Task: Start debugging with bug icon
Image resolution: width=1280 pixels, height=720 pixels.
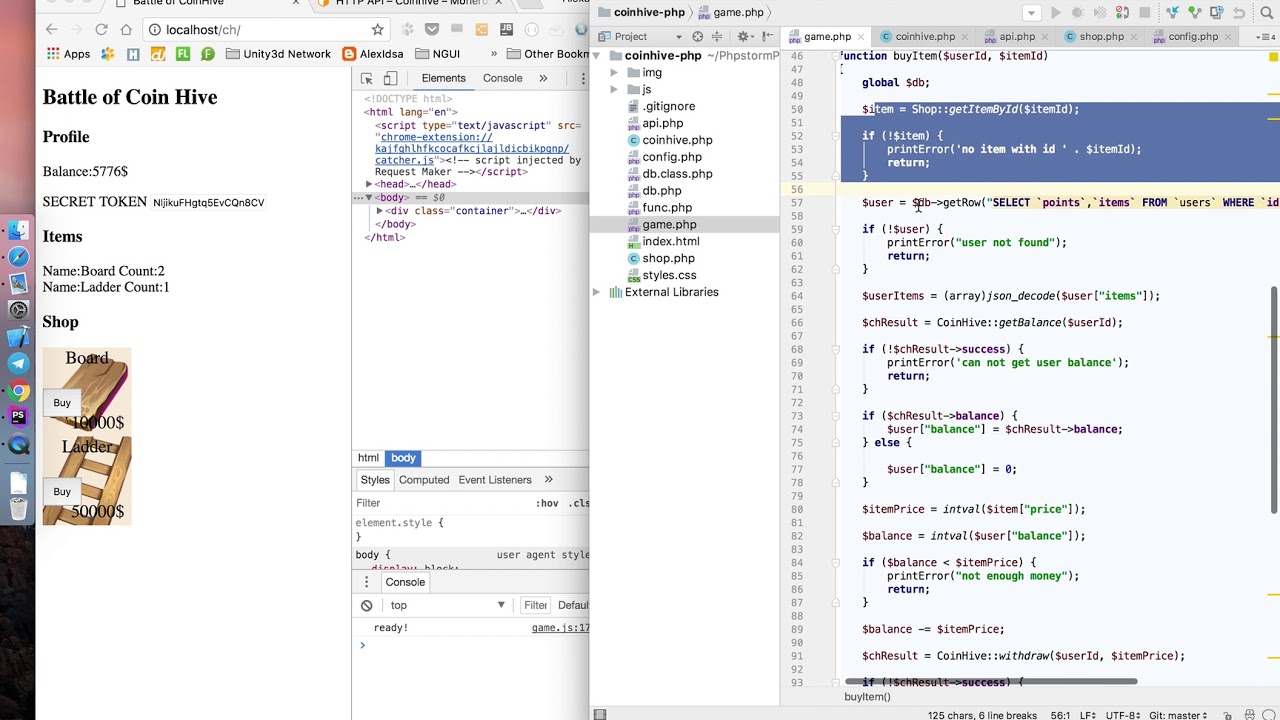Action: click(x=1078, y=13)
